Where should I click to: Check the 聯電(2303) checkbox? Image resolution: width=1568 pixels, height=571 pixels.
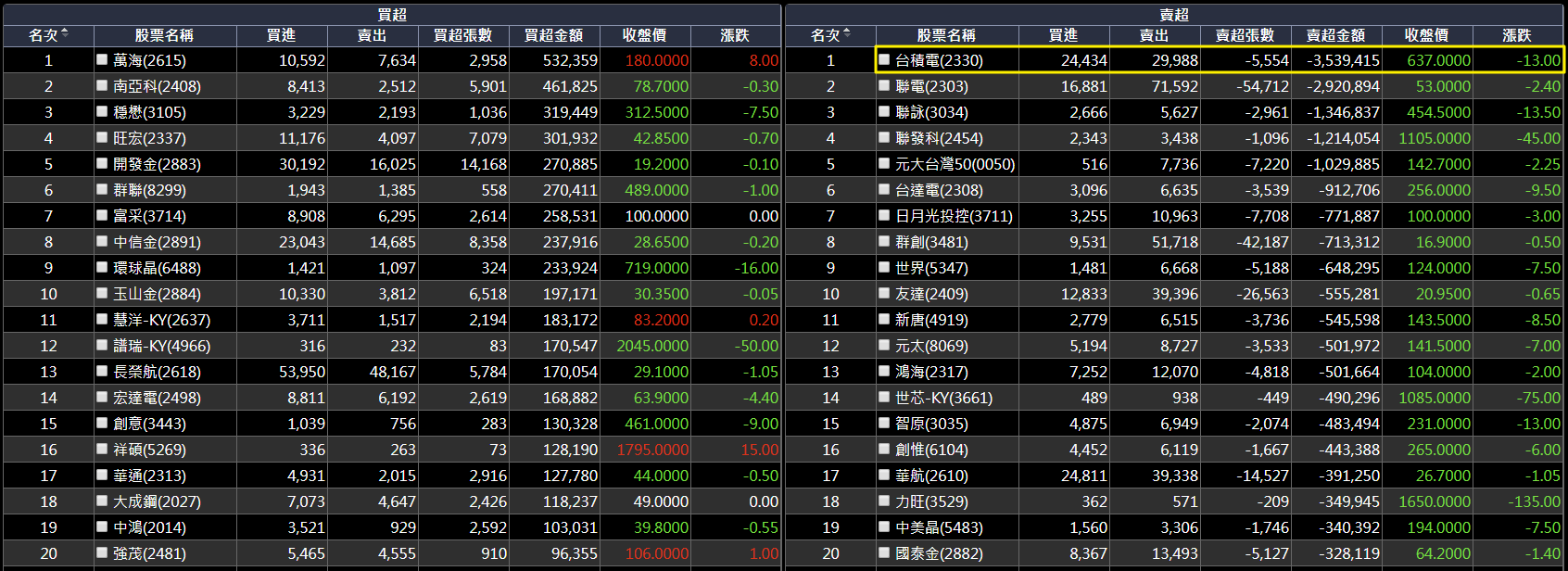tap(884, 85)
